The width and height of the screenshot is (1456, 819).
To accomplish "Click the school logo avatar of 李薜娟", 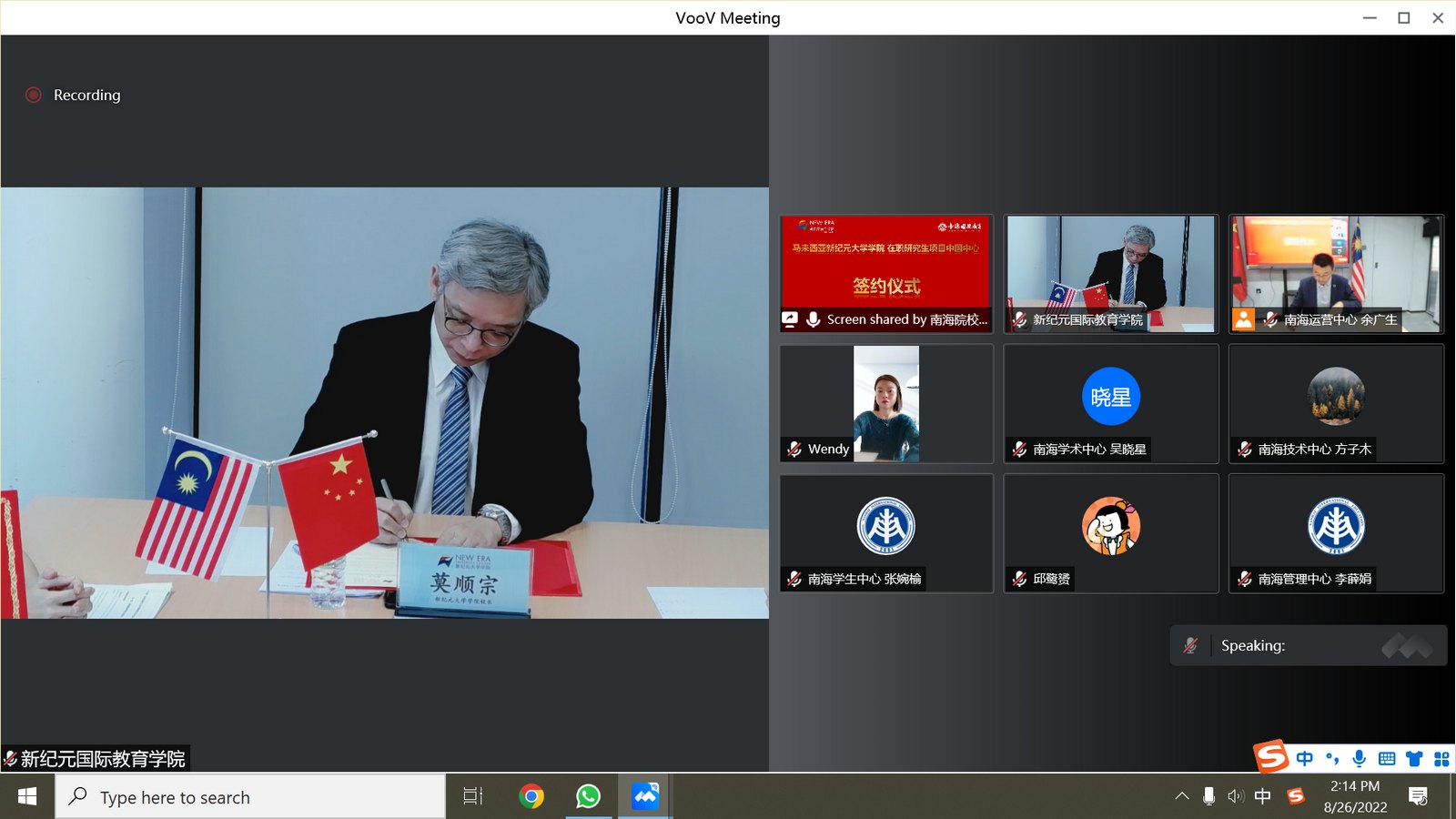I will point(1336,526).
